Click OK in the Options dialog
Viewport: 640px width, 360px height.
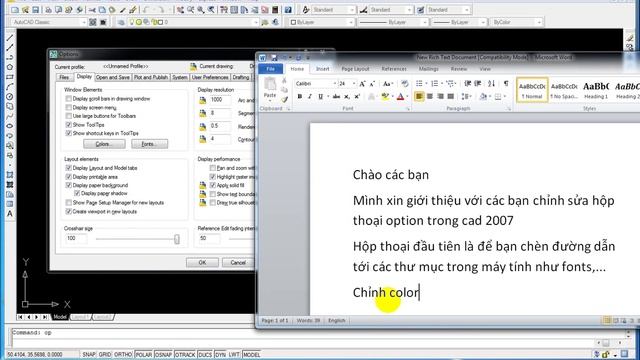tap(202, 262)
